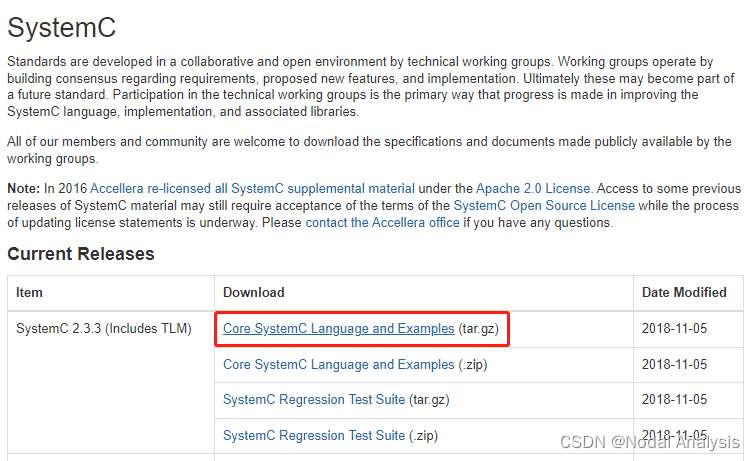Click the date for Core SystemC tar.gz row
Viewport: 755px width, 461px height.
point(675,329)
